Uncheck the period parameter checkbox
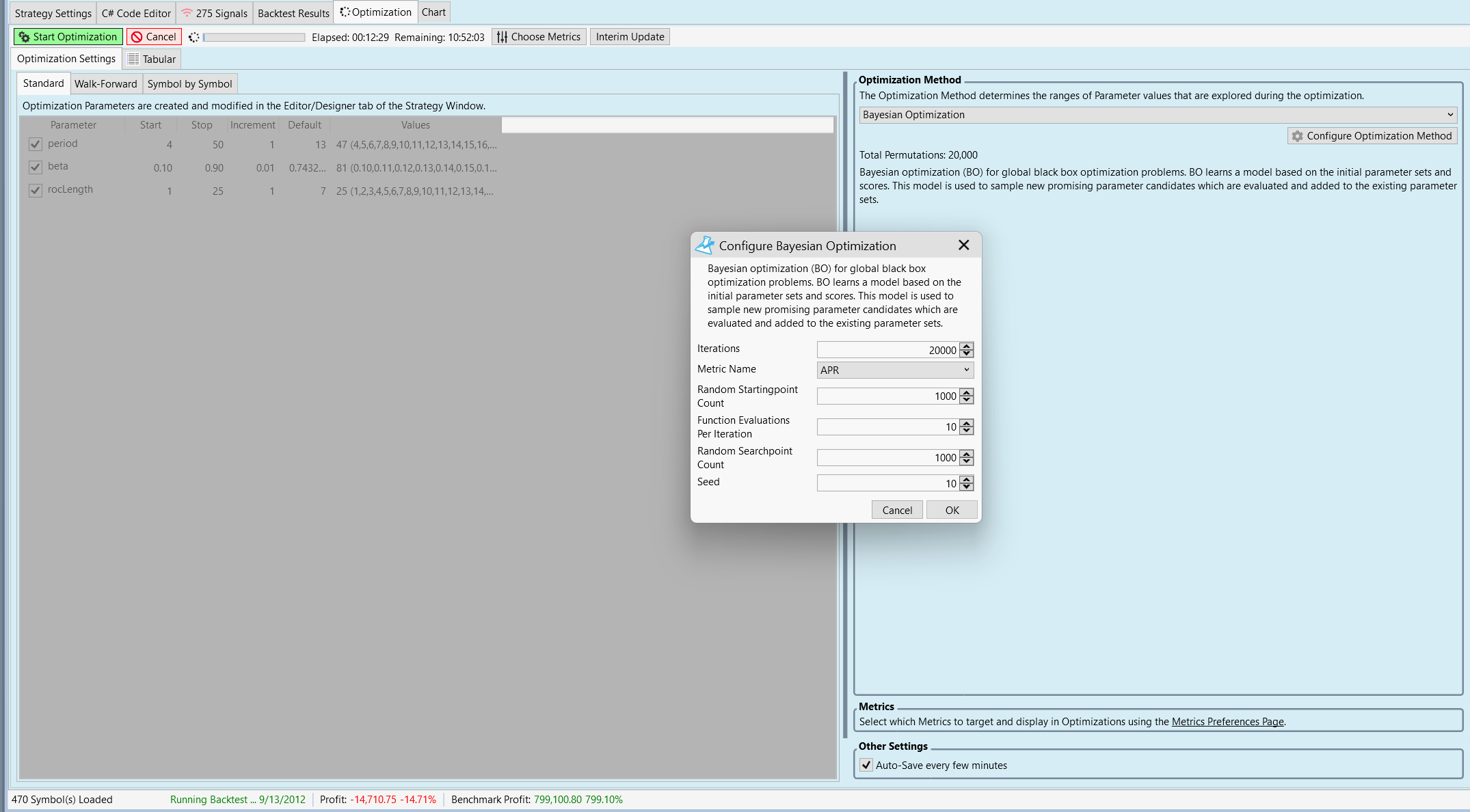 tap(36, 144)
